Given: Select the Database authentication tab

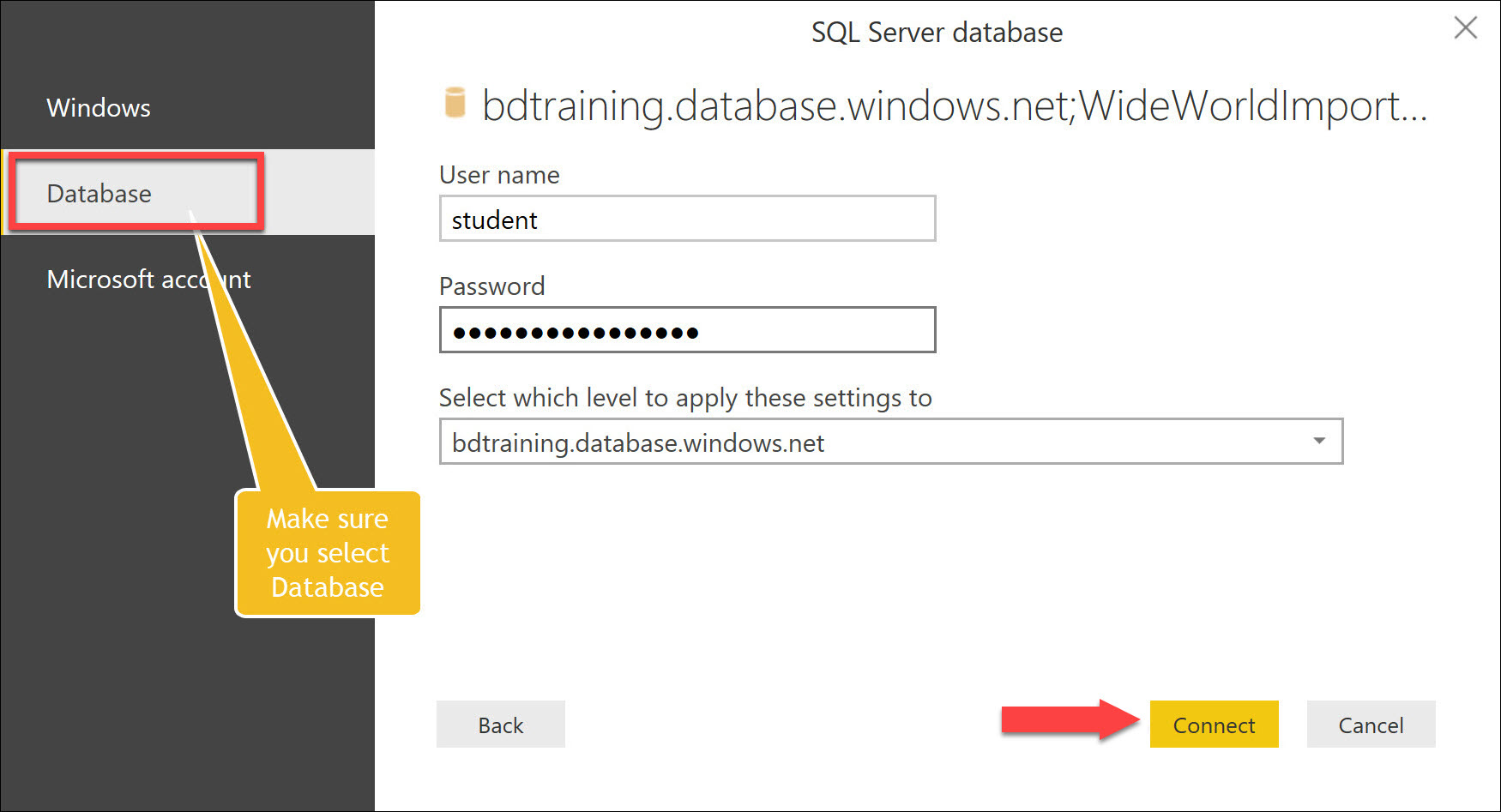Looking at the screenshot, I should tap(187, 193).
